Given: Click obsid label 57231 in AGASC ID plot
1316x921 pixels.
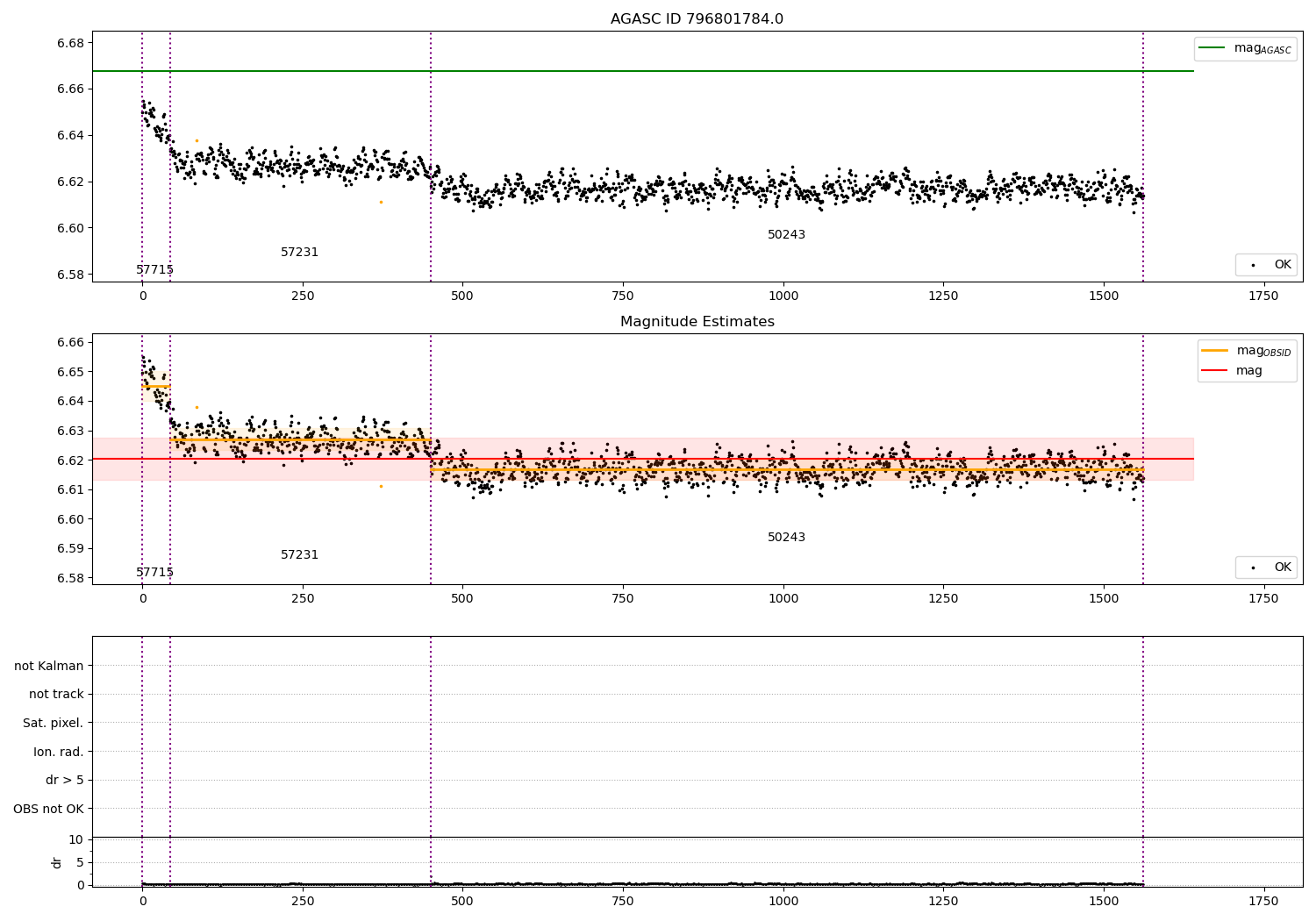Looking at the screenshot, I should (299, 252).
